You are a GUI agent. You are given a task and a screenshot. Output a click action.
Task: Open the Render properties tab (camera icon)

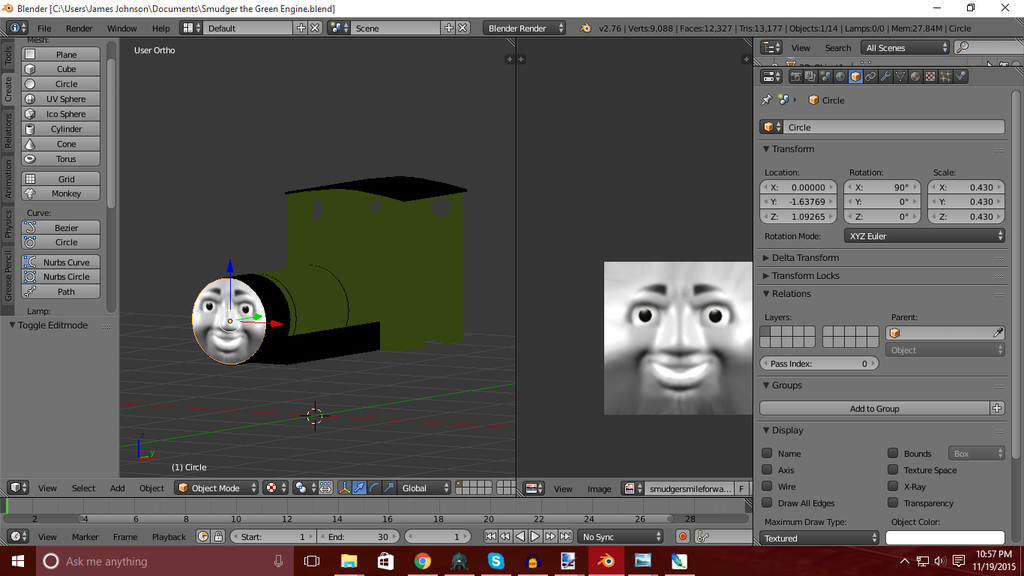click(795, 76)
